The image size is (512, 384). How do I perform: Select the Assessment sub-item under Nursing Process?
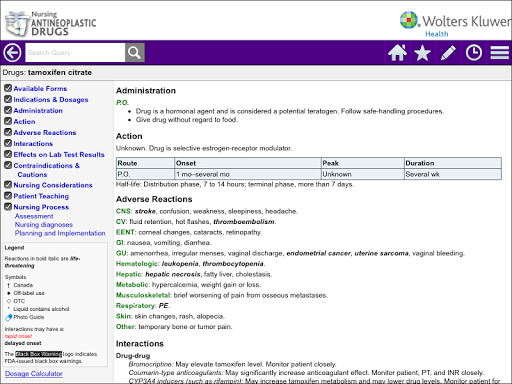pos(34,216)
